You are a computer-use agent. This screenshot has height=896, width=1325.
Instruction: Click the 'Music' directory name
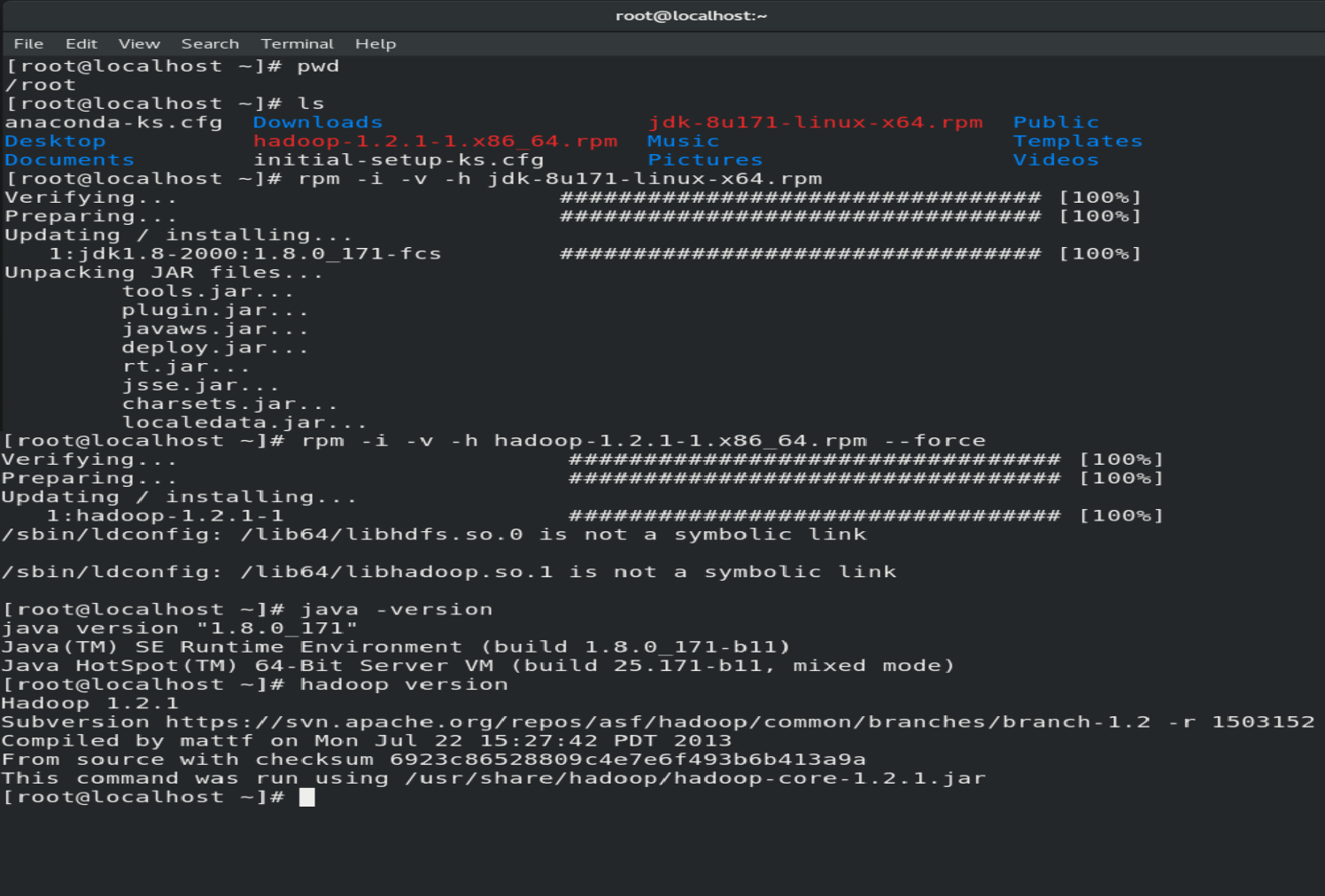click(x=683, y=141)
